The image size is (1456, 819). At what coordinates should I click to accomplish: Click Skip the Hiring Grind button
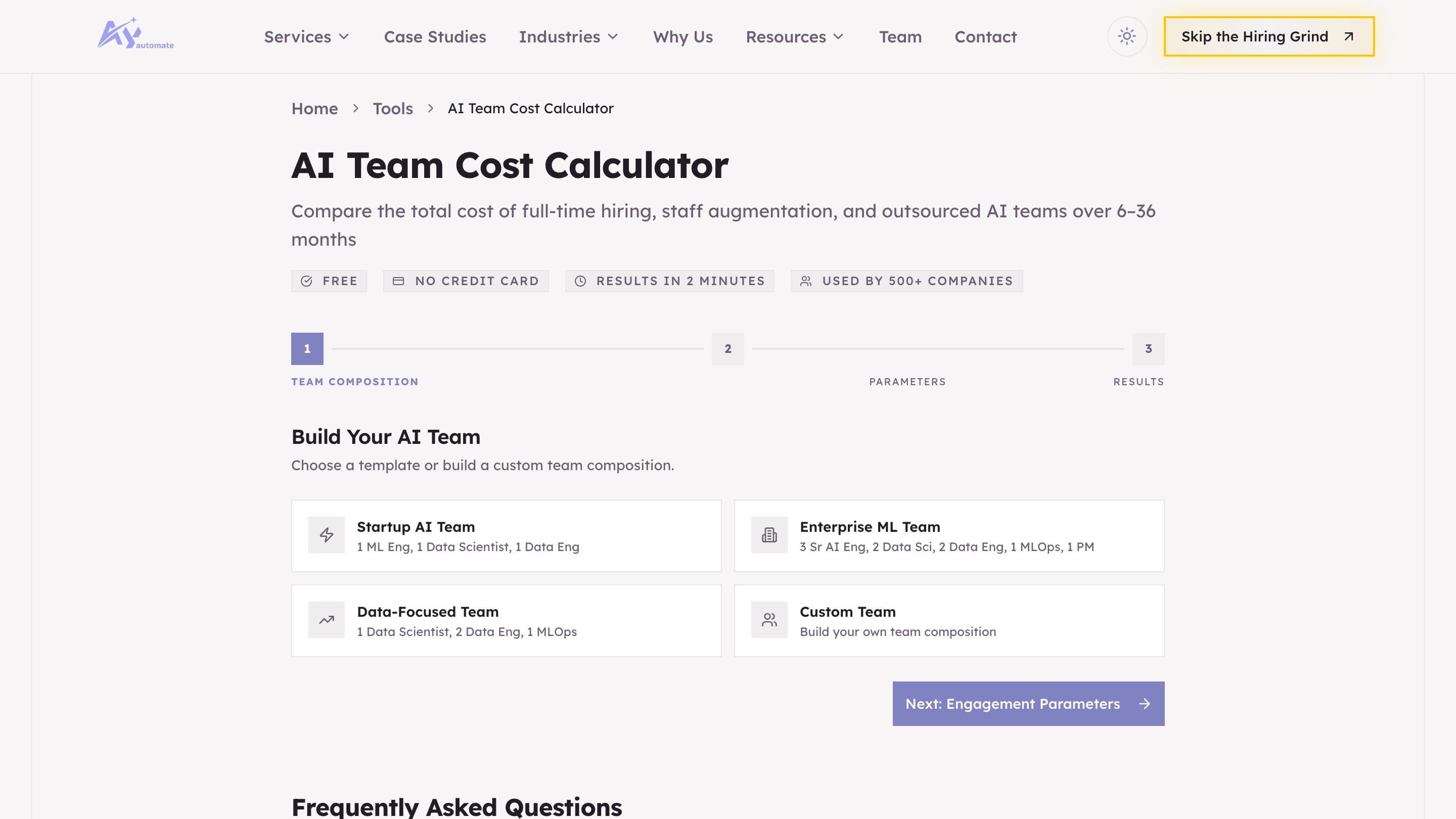coord(1269,37)
